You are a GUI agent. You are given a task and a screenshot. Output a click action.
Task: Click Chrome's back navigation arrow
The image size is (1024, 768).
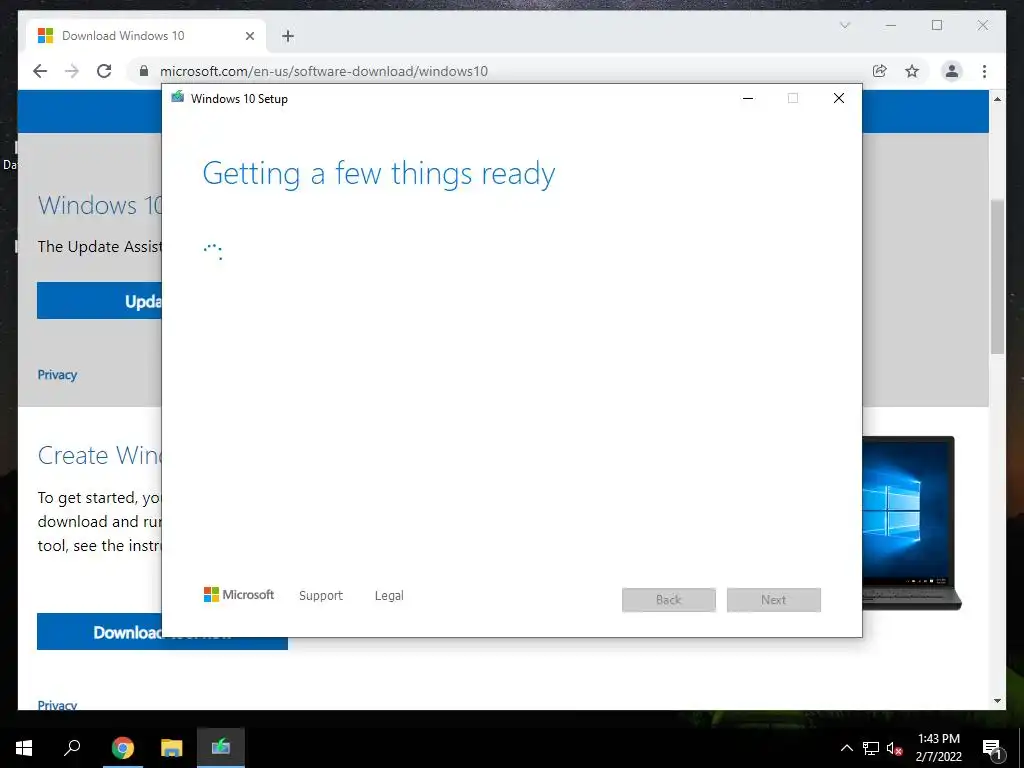40,71
